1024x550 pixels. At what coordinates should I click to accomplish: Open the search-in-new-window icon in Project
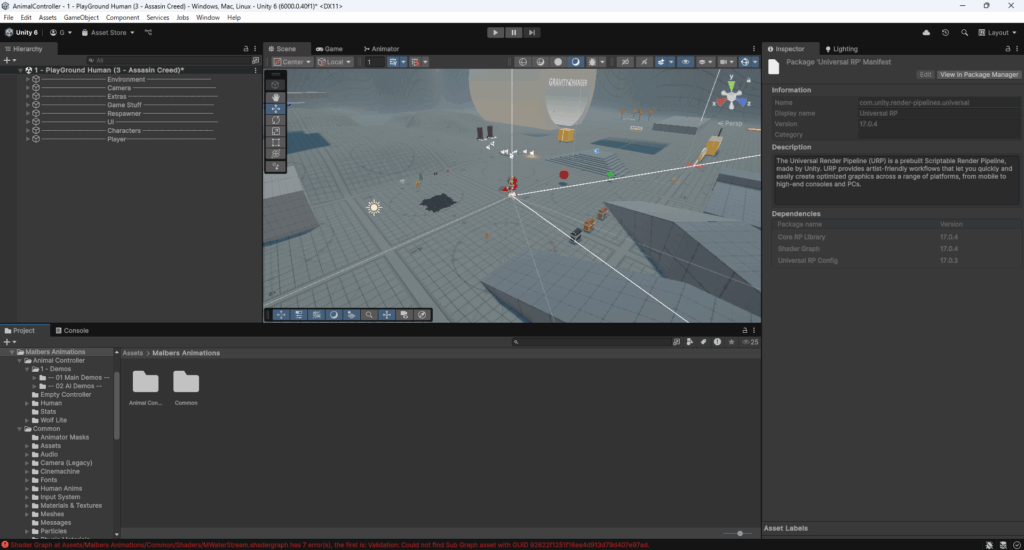point(676,342)
